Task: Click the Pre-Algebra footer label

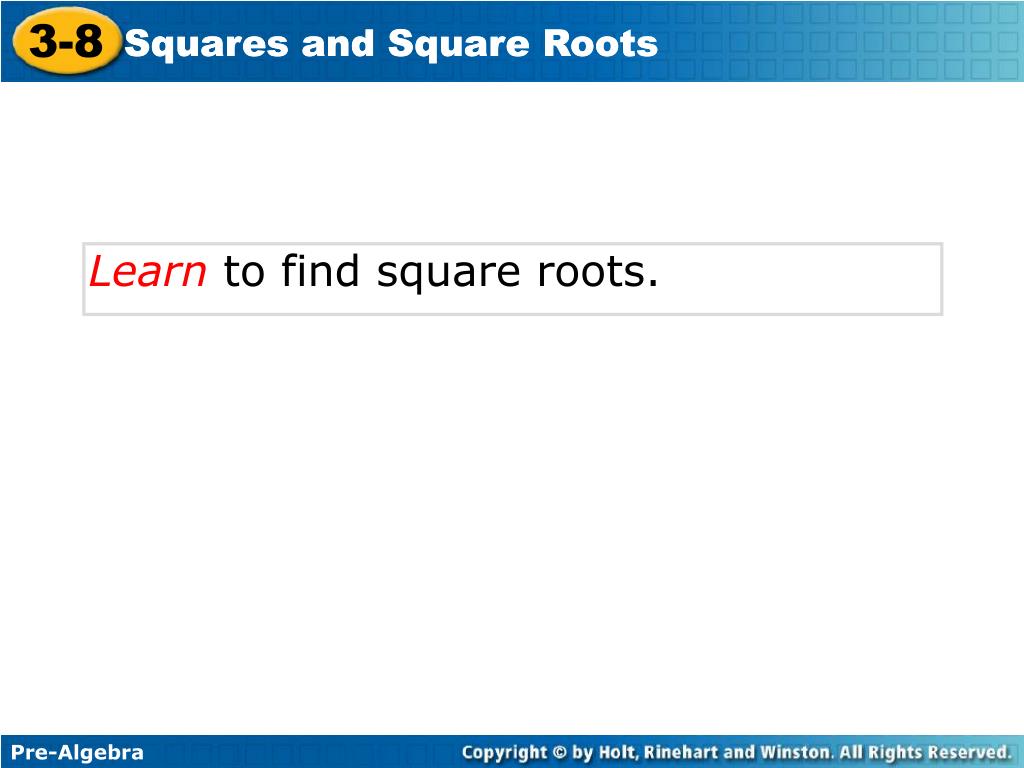Action: [77, 752]
